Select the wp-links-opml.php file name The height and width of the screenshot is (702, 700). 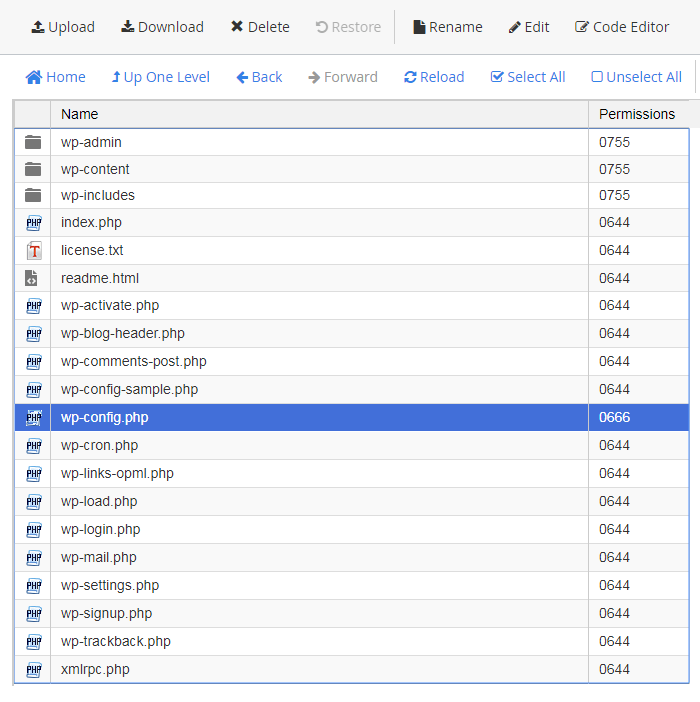click(117, 473)
